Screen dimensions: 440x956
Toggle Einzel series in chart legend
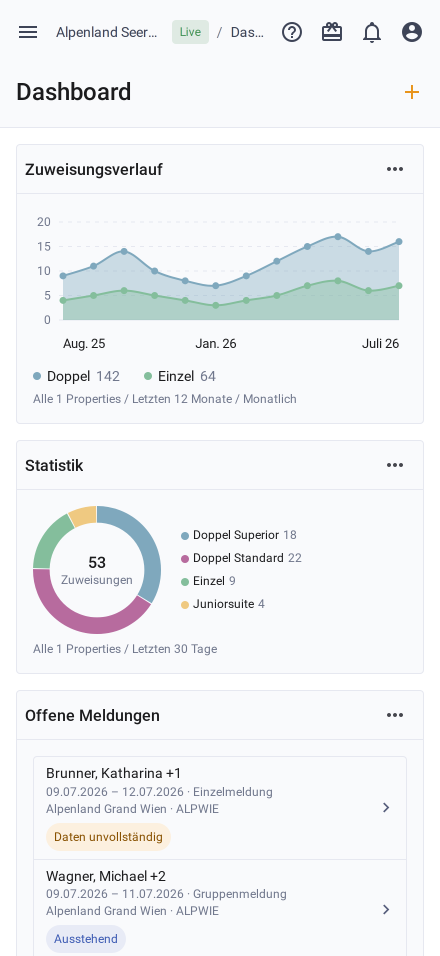click(x=180, y=376)
